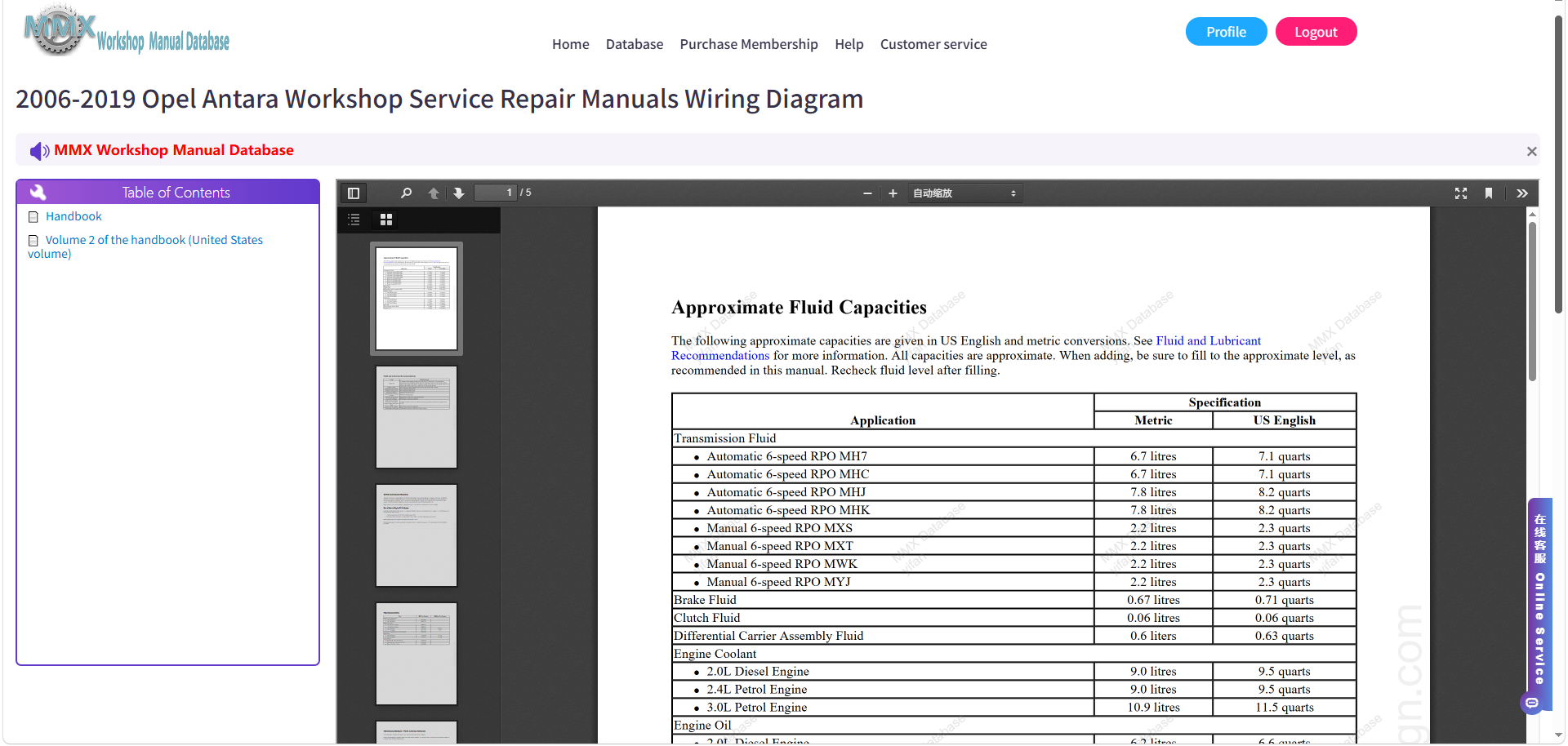Open Customer service page
1568x746 pixels.
pyautogui.click(x=933, y=44)
